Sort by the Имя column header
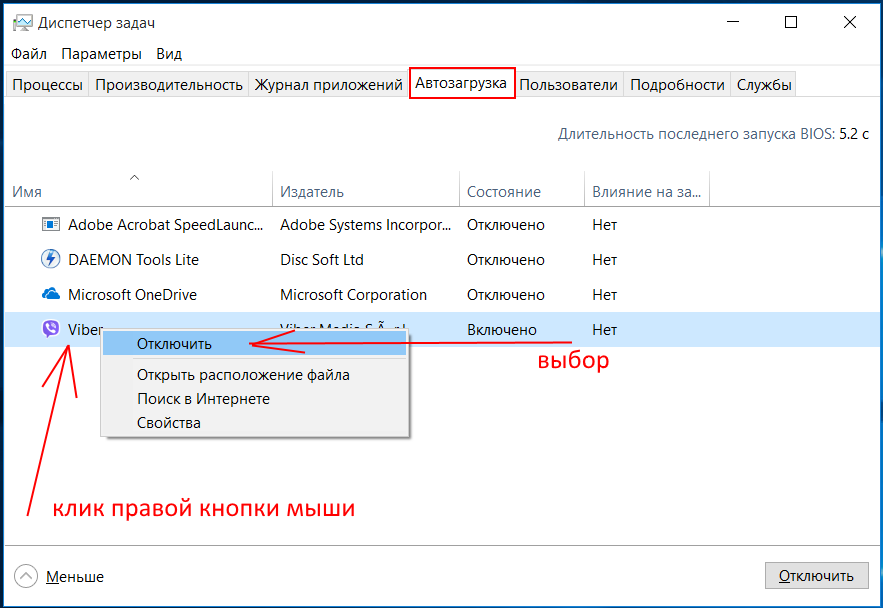Viewport: 883px width, 608px height. (139, 189)
